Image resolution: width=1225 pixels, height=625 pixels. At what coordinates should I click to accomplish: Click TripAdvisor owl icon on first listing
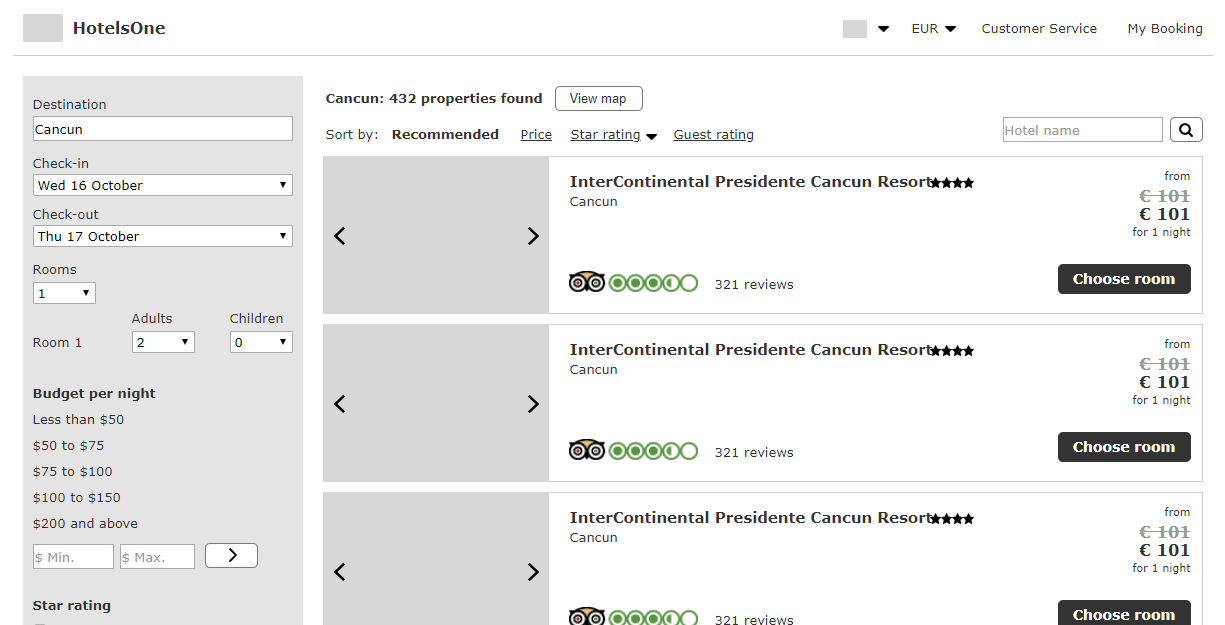(x=587, y=283)
